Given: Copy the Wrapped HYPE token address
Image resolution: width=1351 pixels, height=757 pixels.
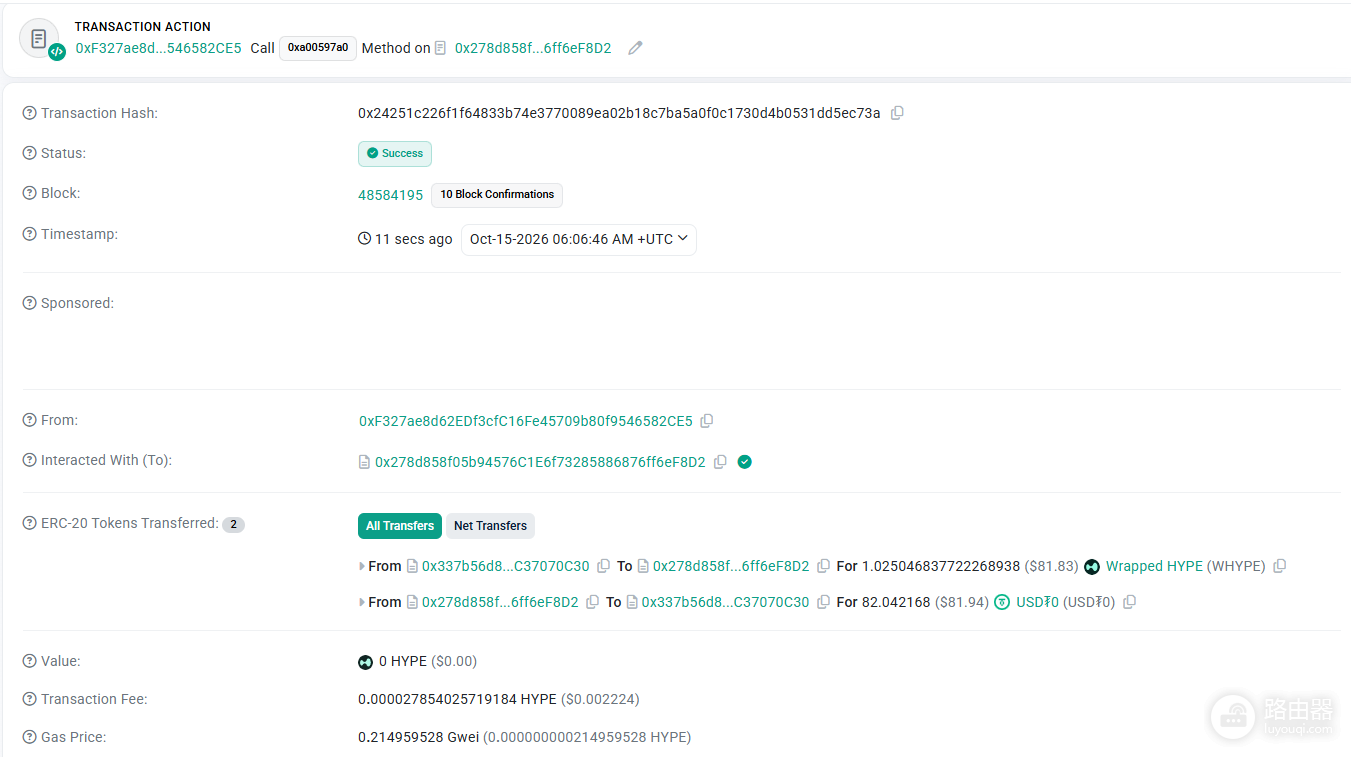Looking at the screenshot, I should [1279, 566].
